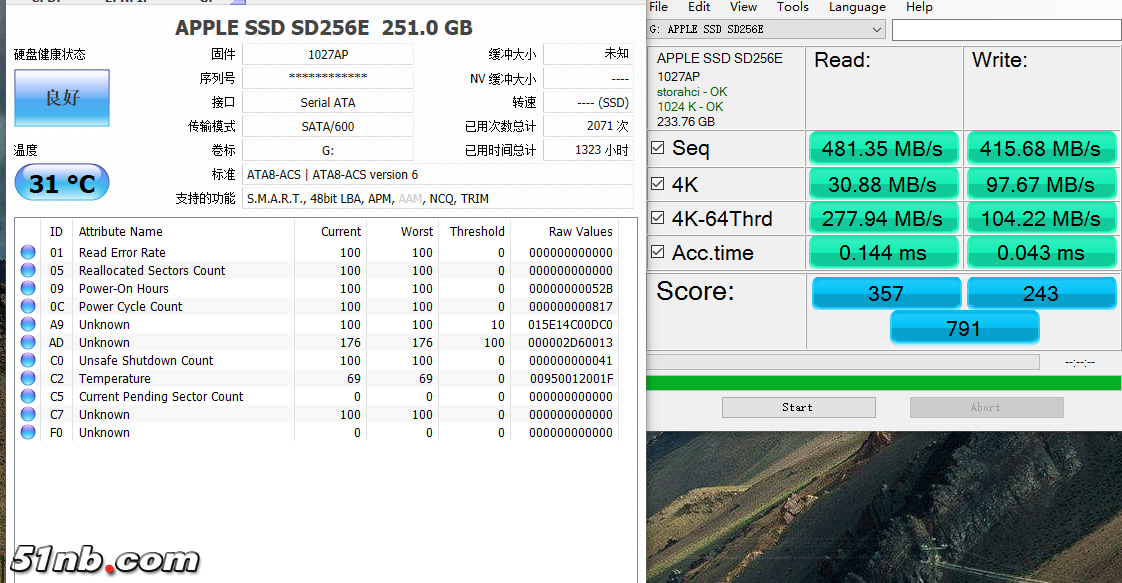Click the Worst column header
The width and height of the screenshot is (1122, 583).
417,232
